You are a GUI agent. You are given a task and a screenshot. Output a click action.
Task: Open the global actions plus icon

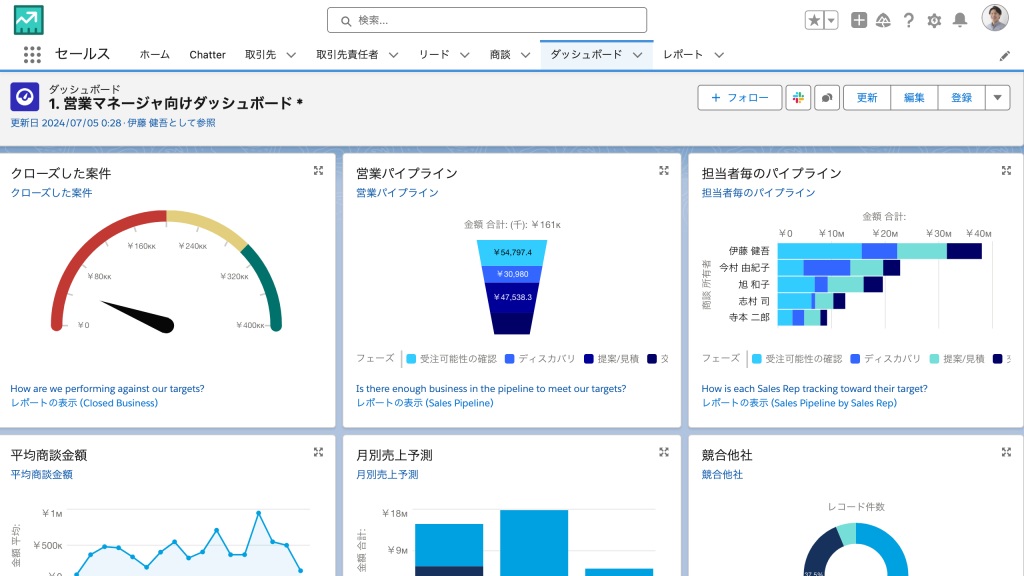point(859,20)
